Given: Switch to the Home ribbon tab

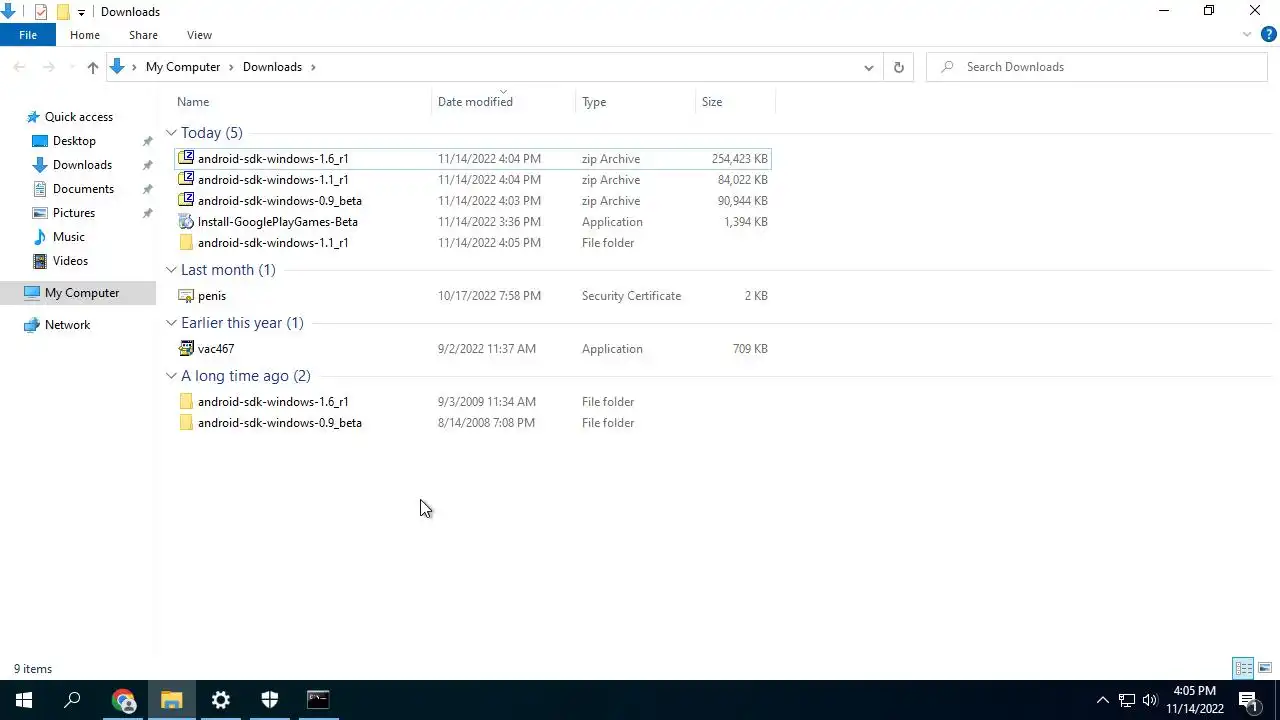Looking at the screenshot, I should (x=85, y=35).
